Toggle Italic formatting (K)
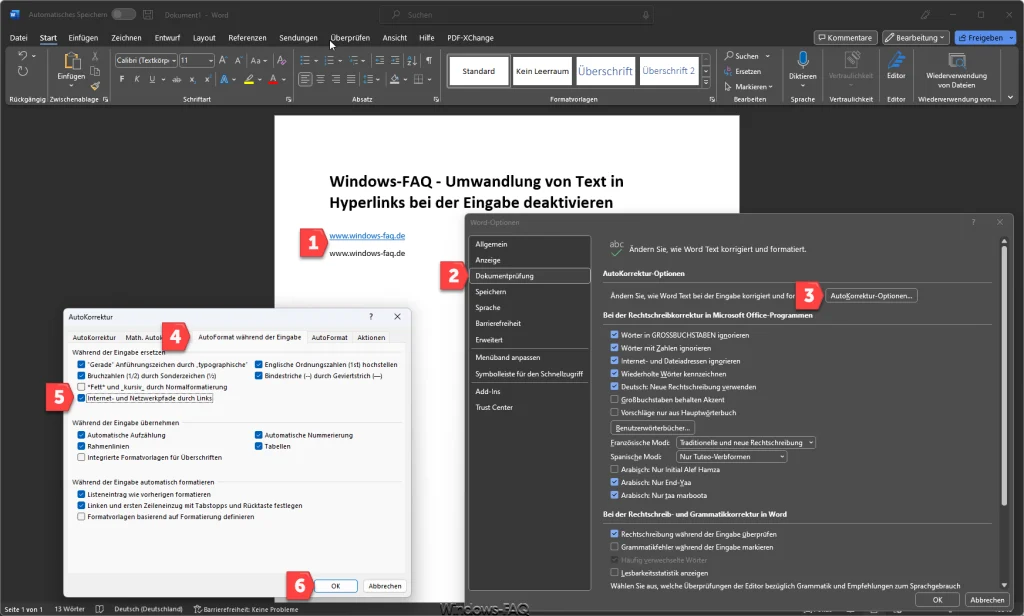 [136, 79]
